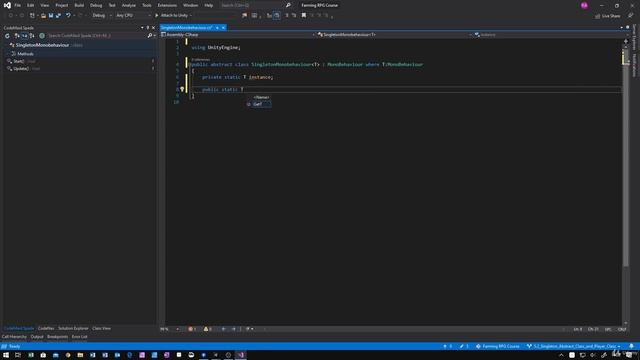Click the feedback icon beside Live Share
Viewport: 640px width, 360px height.
point(631,16)
